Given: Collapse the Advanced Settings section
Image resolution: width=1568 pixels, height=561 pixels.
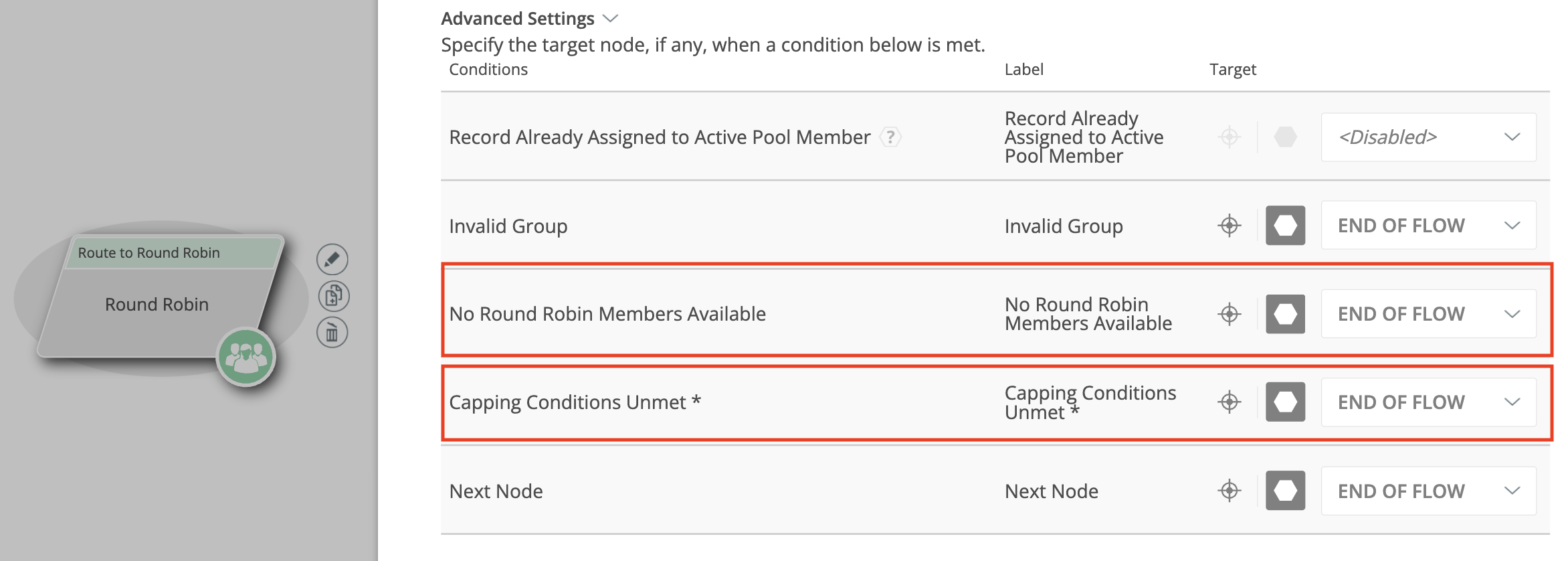Looking at the screenshot, I should coord(610,19).
